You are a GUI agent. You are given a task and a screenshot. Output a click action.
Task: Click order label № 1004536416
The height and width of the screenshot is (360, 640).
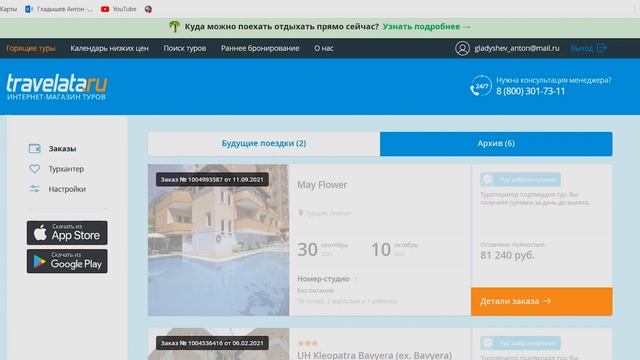point(212,343)
